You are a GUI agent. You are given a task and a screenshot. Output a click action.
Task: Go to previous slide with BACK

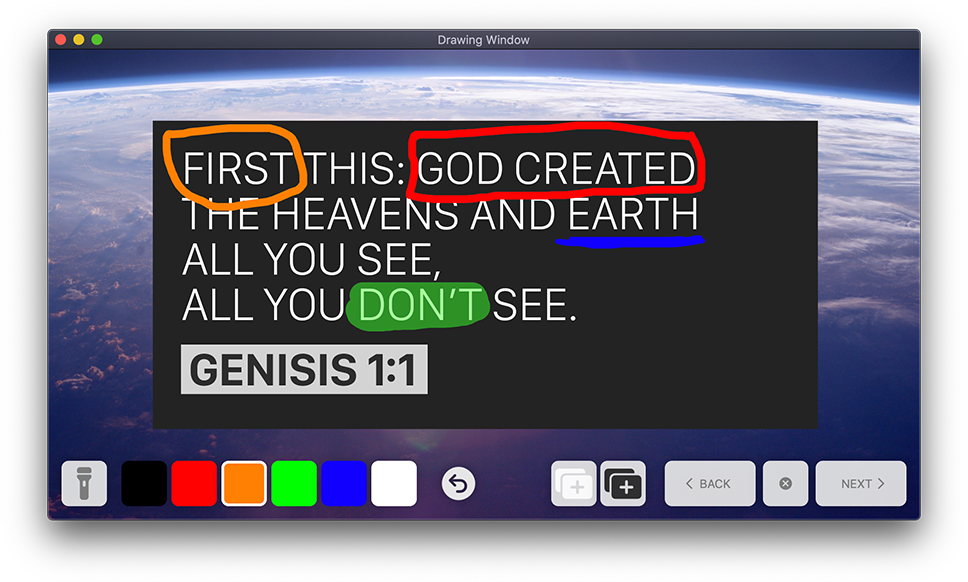click(x=710, y=483)
